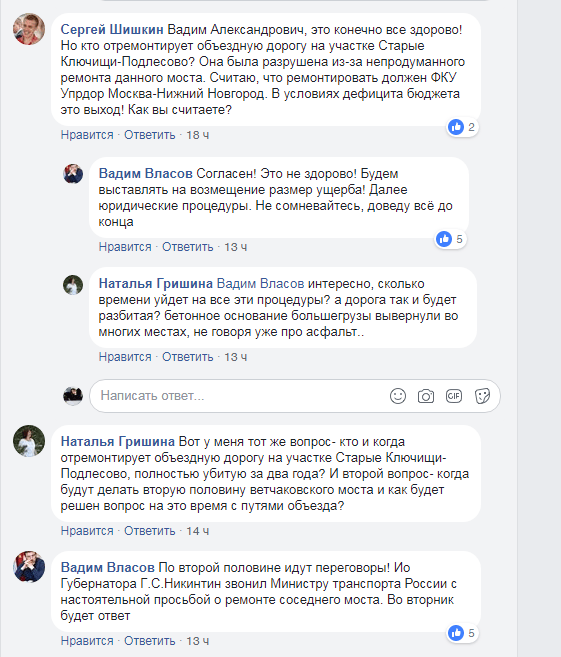Open 18 ч timestamp of first comment

pyautogui.click(x=197, y=135)
